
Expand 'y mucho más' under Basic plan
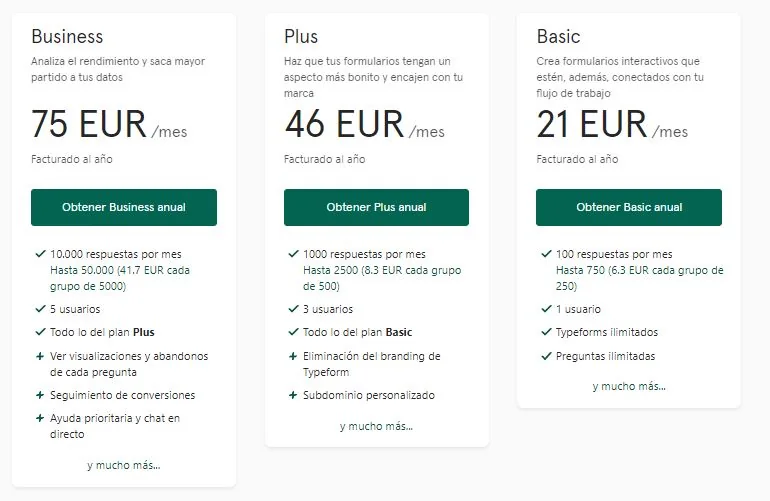[629, 386]
